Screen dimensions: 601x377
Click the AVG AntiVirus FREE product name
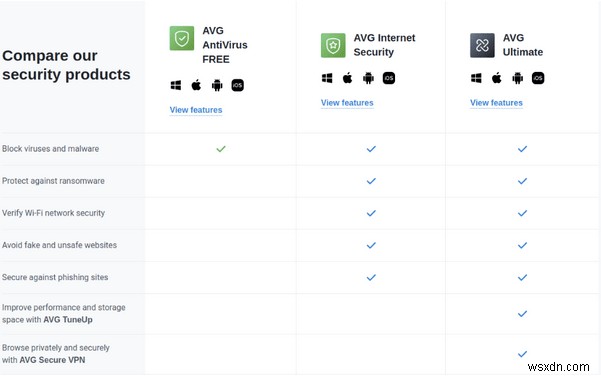225,45
